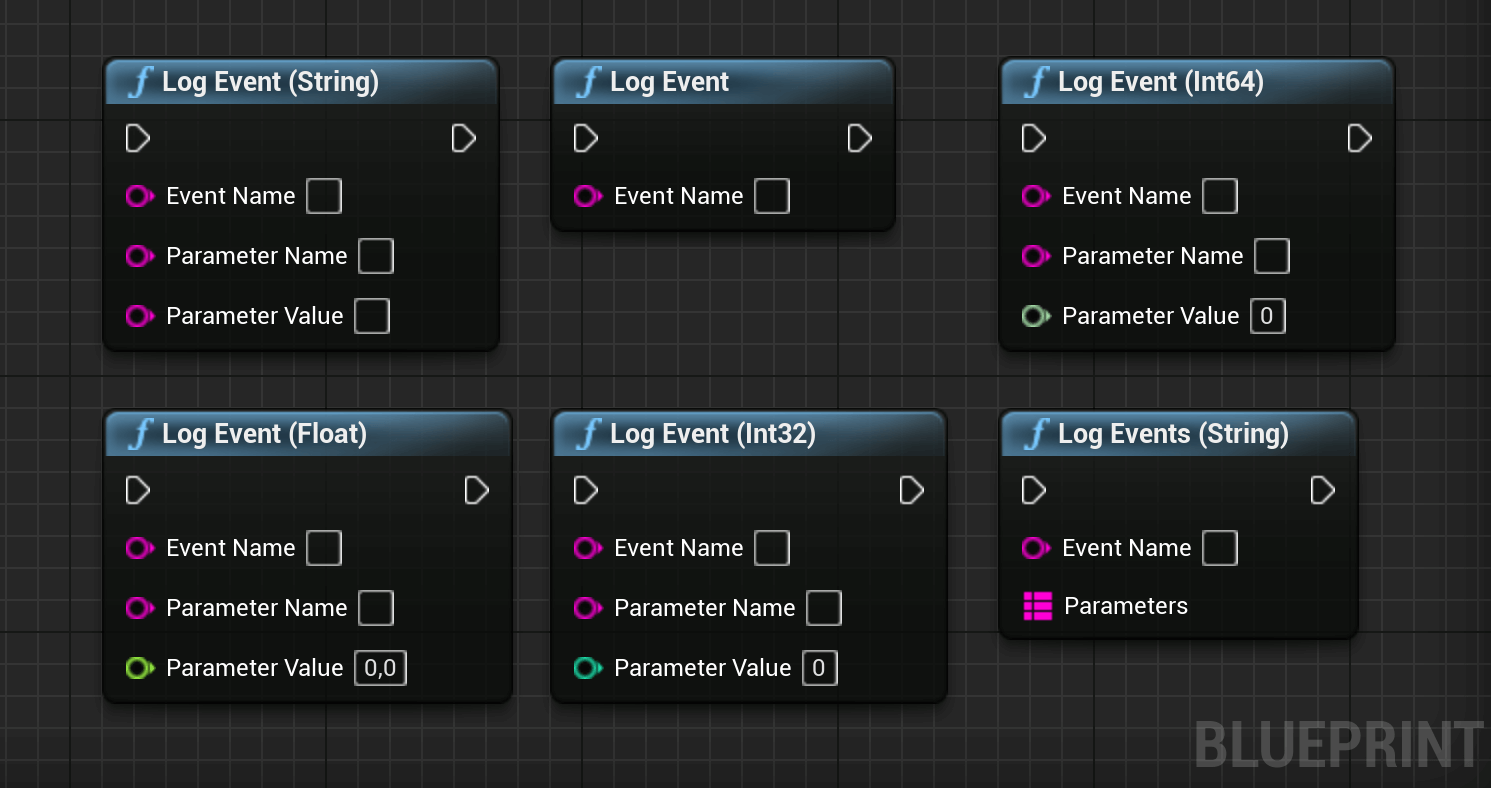Select the Log Events (String) node title
Image resolution: width=1491 pixels, height=788 pixels.
point(1173,434)
